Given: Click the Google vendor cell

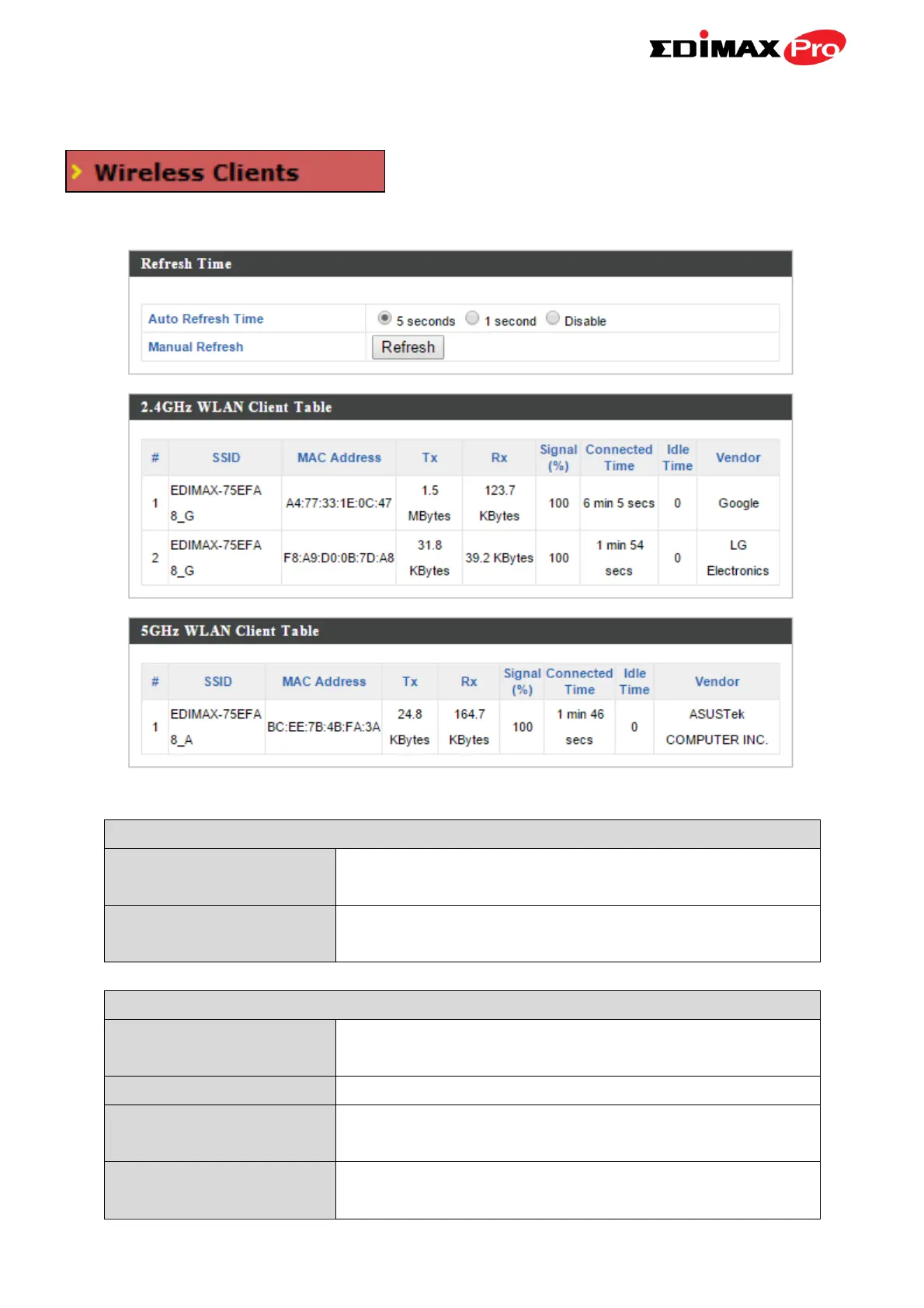Looking at the screenshot, I should click(x=738, y=503).
